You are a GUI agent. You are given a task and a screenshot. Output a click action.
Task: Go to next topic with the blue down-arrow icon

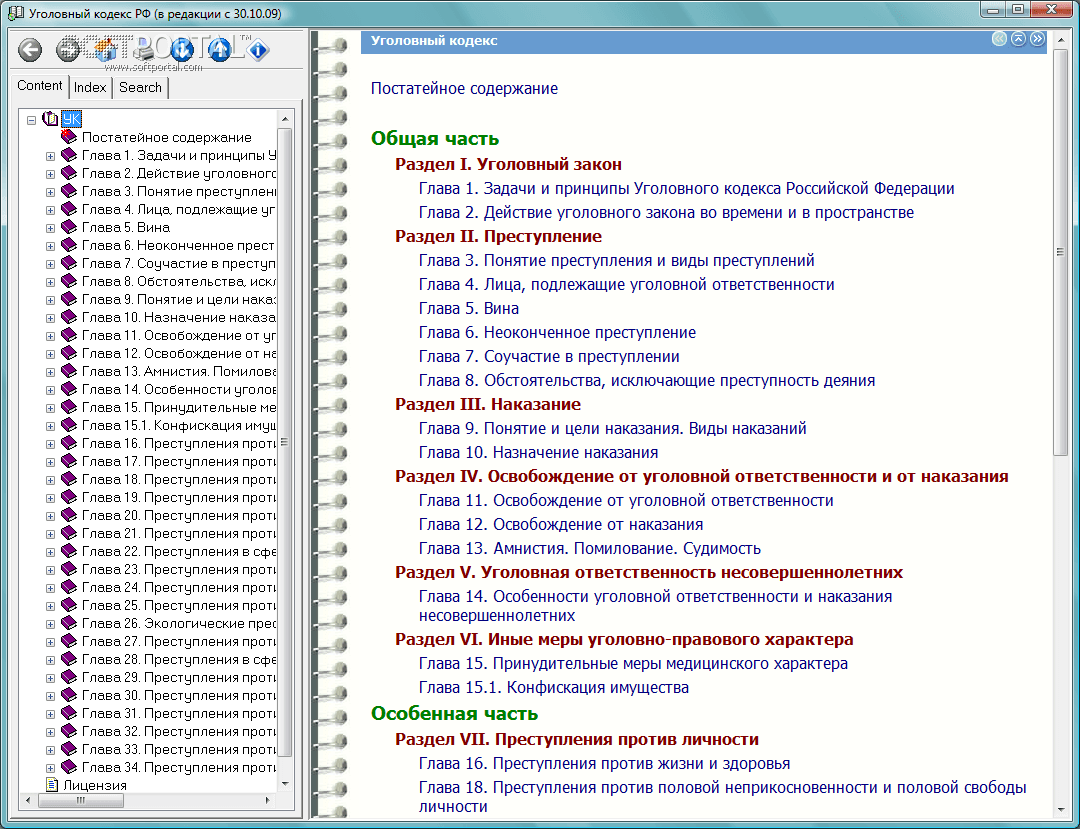(x=182, y=50)
